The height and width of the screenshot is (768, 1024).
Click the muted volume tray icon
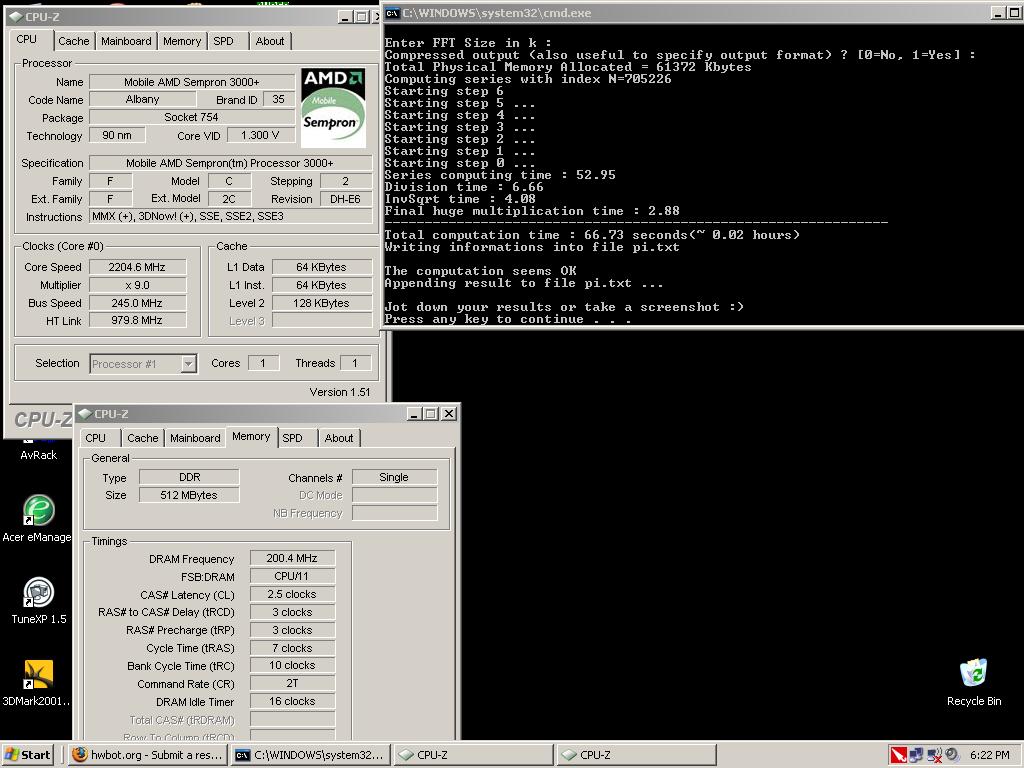tap(935, 755)
